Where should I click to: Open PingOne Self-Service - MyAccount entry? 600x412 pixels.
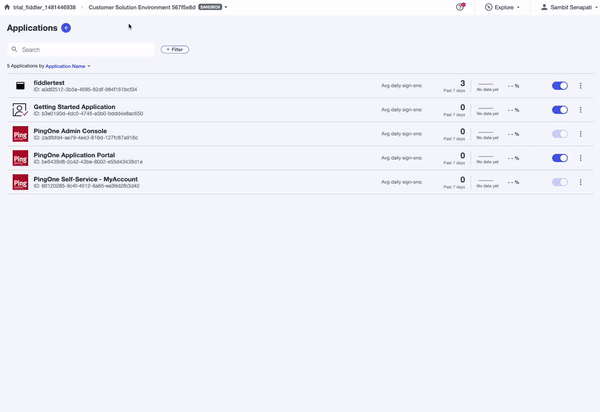[86, 179]
